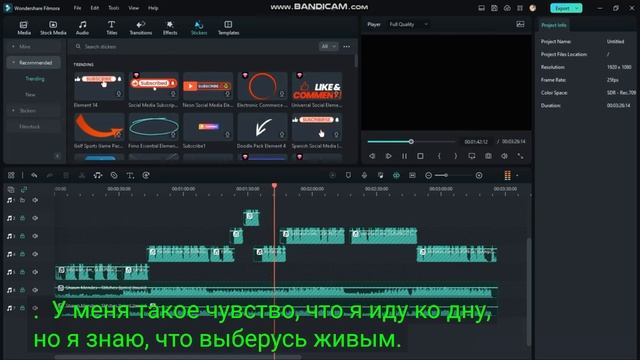
Task: Collapse the sticker sidebar with the arrow button
Action: pos(57,156)
